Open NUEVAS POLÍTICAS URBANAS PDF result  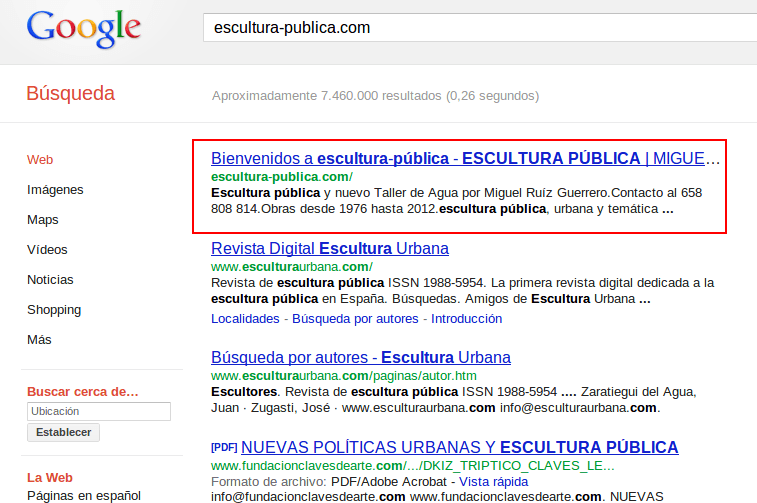[460, 447]
